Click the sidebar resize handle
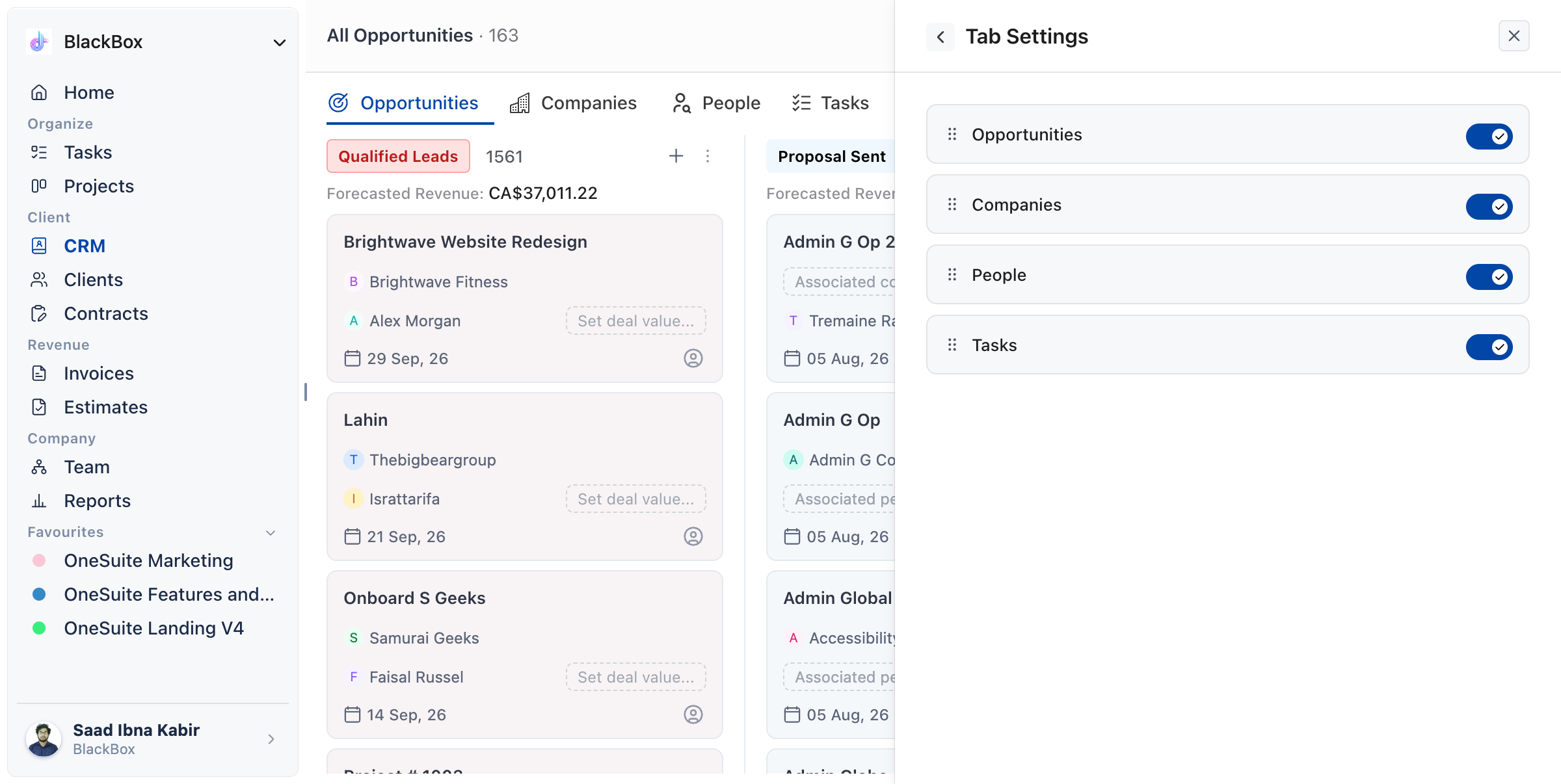The image size is (1561, 784). click(305, 392)
